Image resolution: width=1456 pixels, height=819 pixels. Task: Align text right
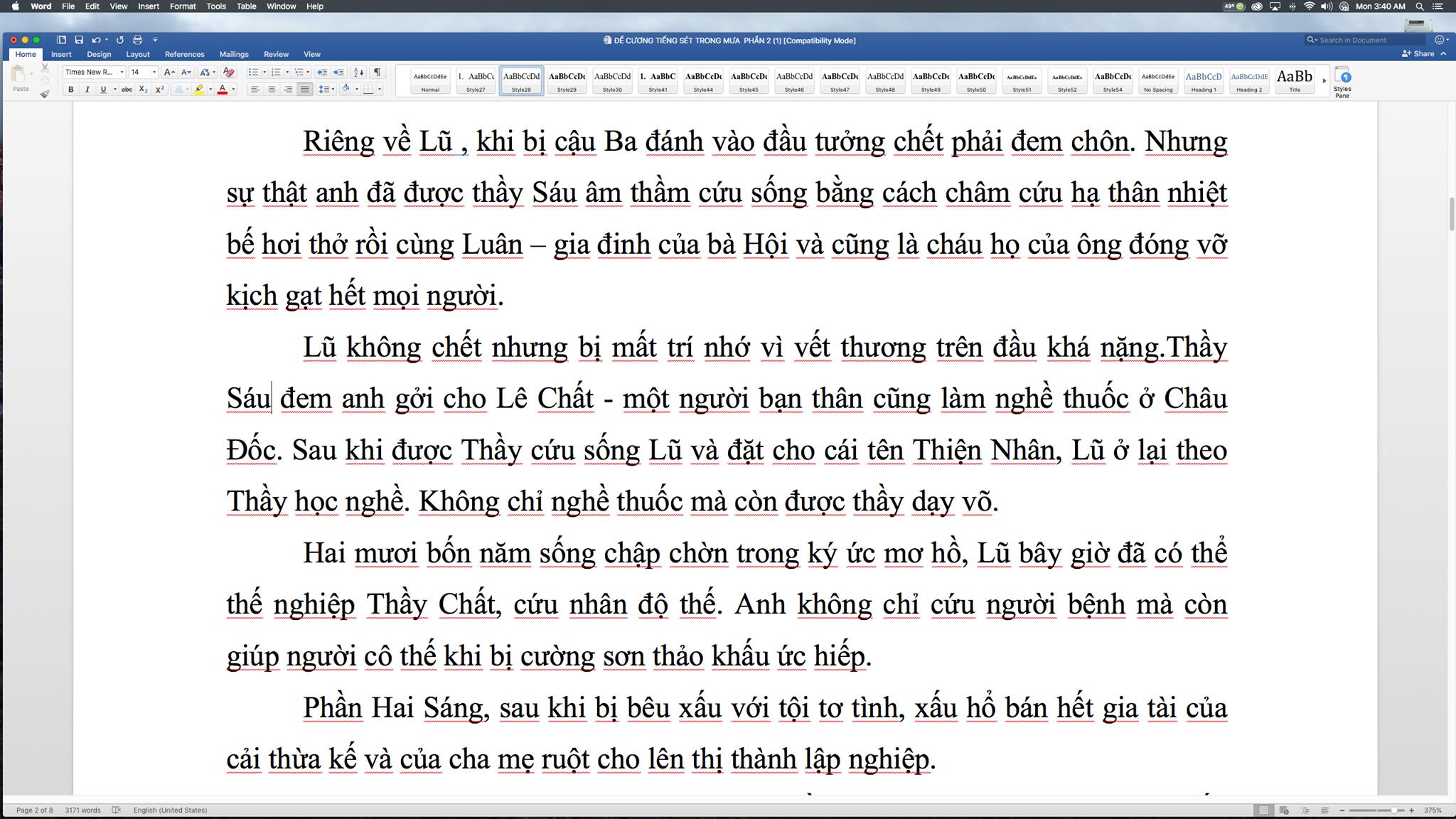[x=287, y=90]
